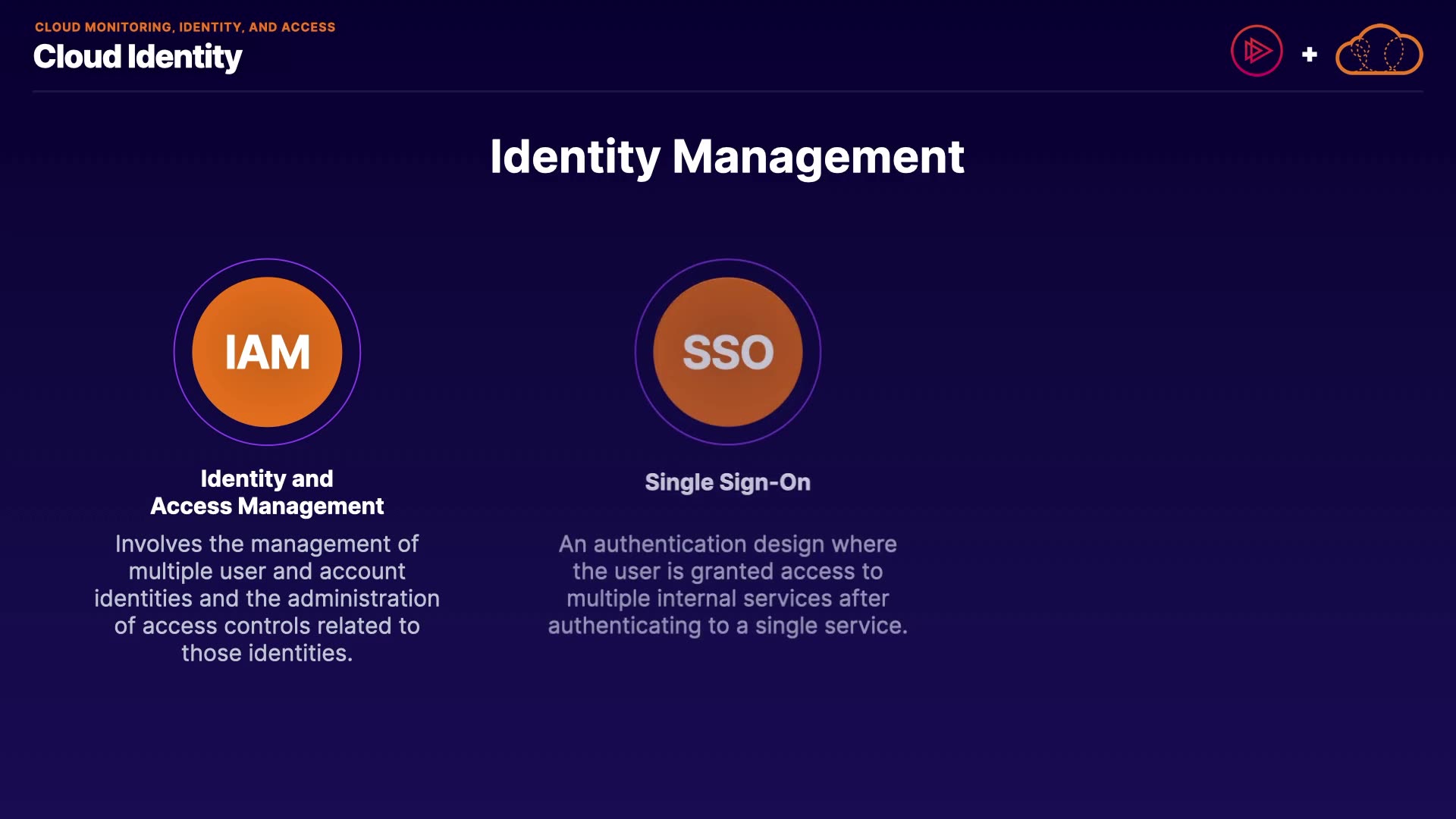Click the line "An authentication design where"

click(727, 544)
